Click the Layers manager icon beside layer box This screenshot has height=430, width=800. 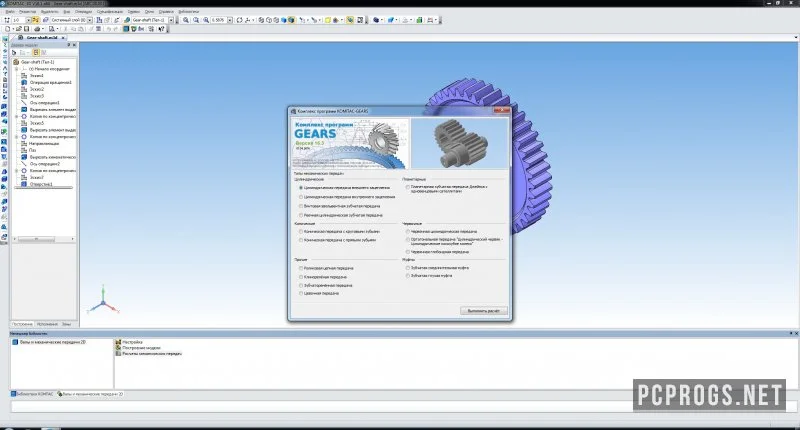click(44, 20)
